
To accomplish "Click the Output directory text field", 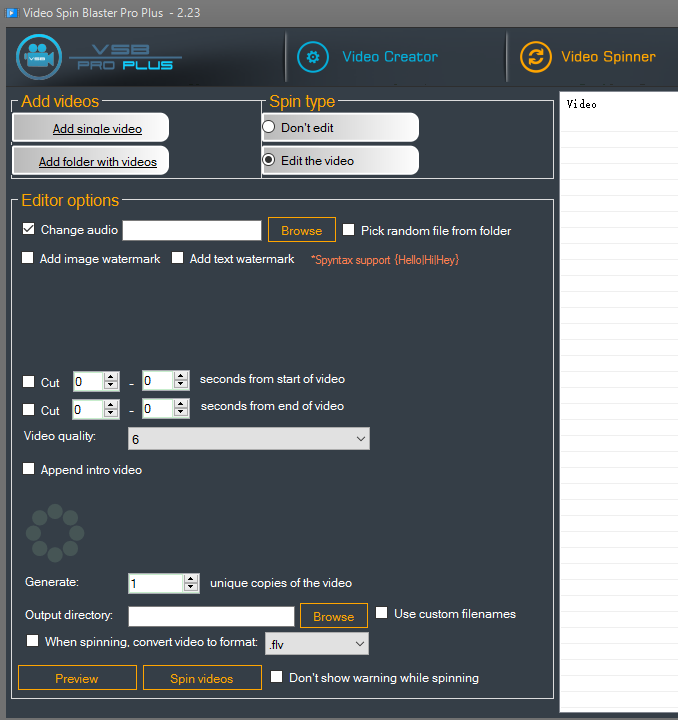I will pos(211,616).
